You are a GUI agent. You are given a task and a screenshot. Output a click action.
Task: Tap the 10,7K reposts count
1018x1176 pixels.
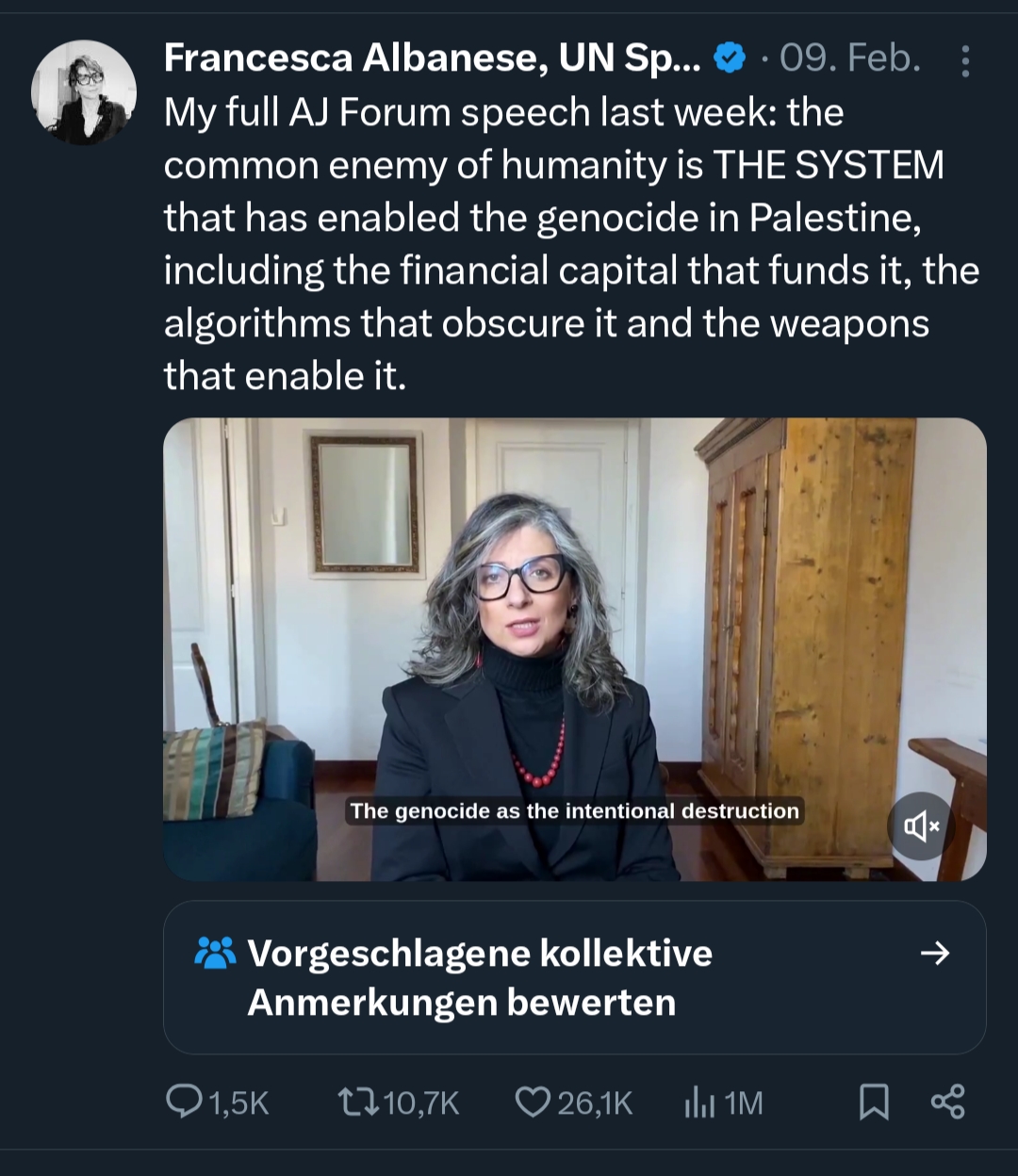coord(421,1102)
